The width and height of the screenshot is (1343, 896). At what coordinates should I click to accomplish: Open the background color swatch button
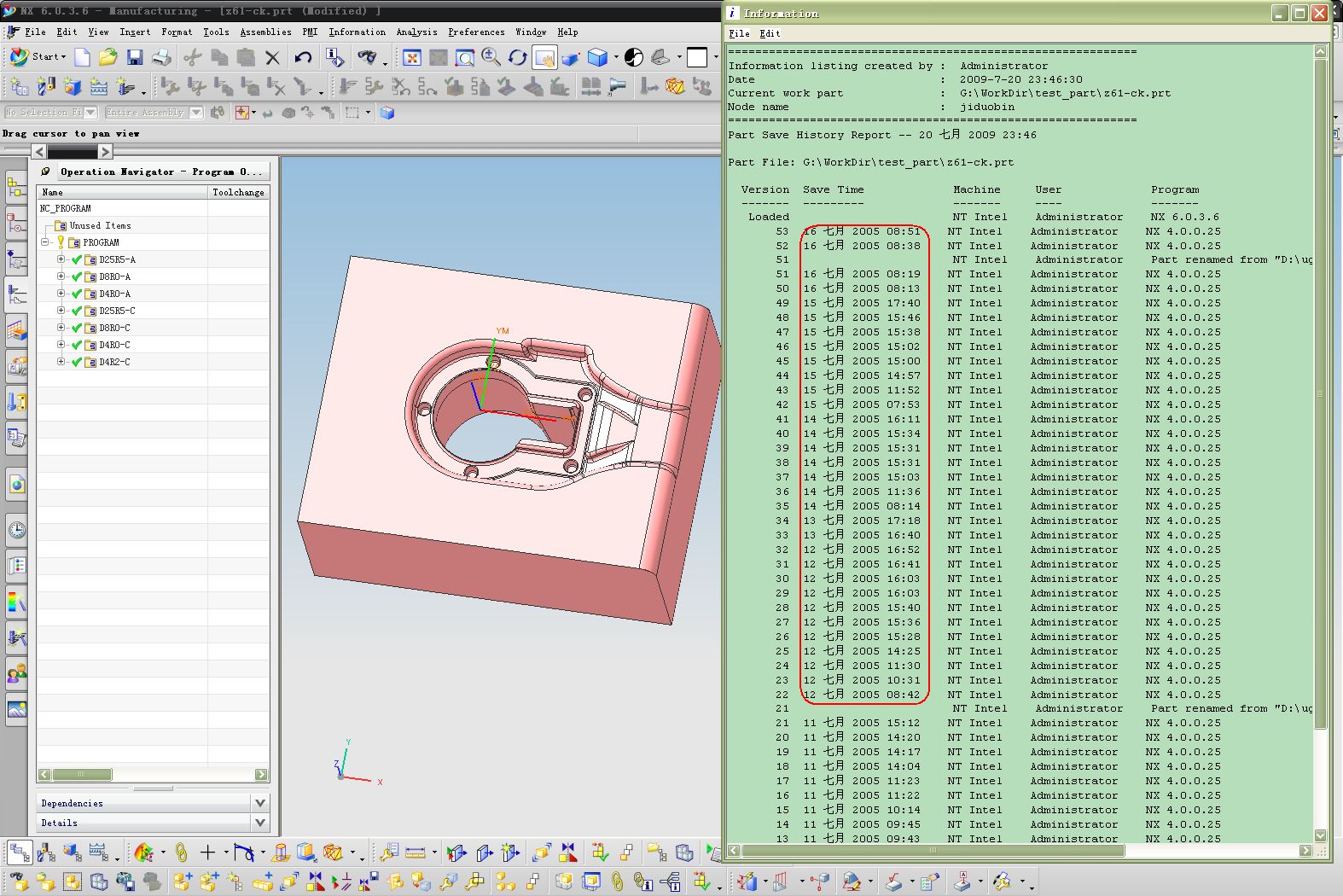click(697, 57)
